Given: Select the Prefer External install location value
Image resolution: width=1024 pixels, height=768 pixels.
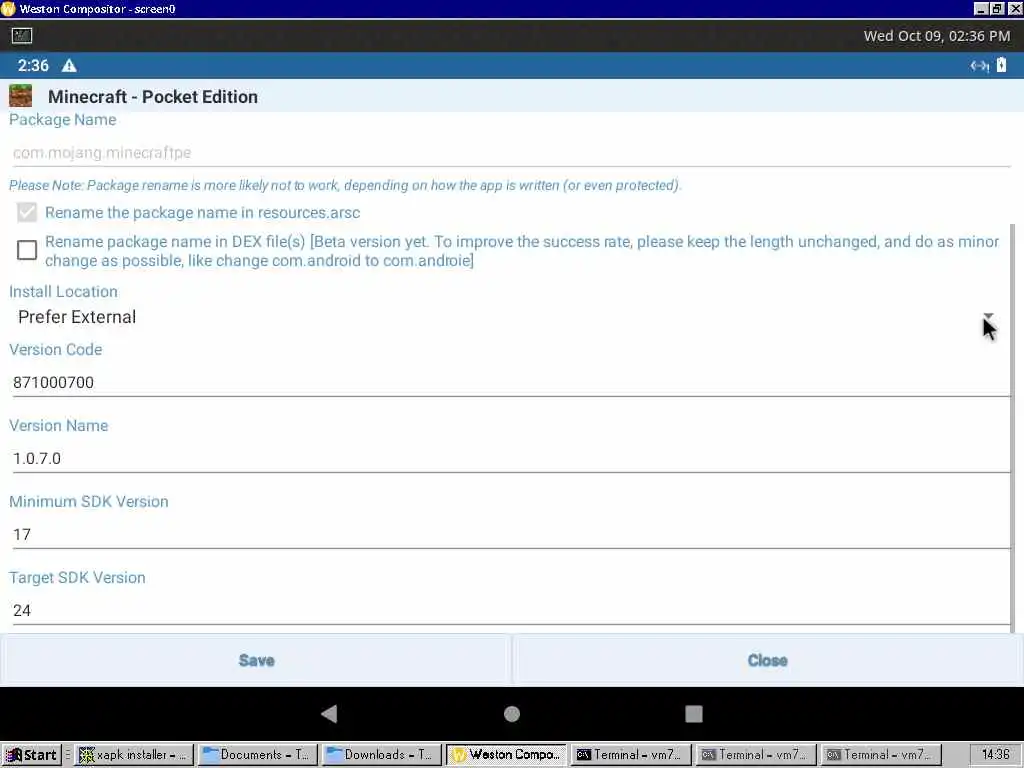Looking at the screenshot, I should [77, 317].
